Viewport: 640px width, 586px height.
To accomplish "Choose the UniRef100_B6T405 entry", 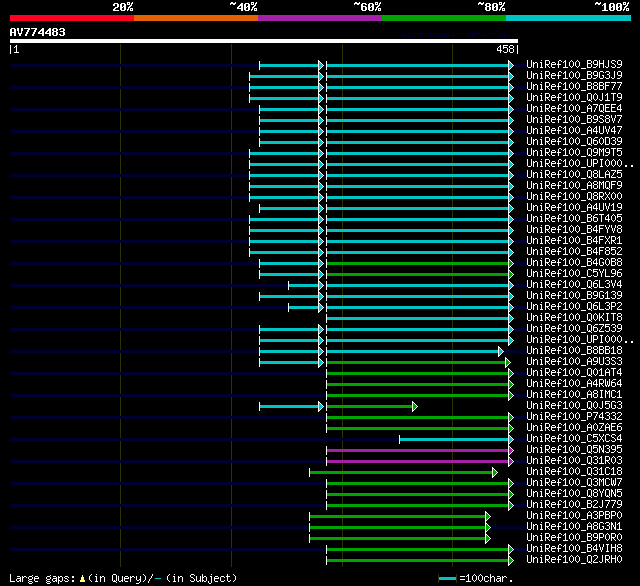I will click(x=574, y=219).
